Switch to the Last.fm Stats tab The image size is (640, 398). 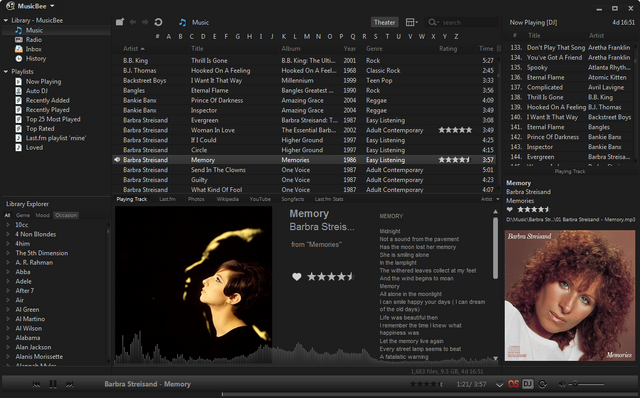(329, 199)
